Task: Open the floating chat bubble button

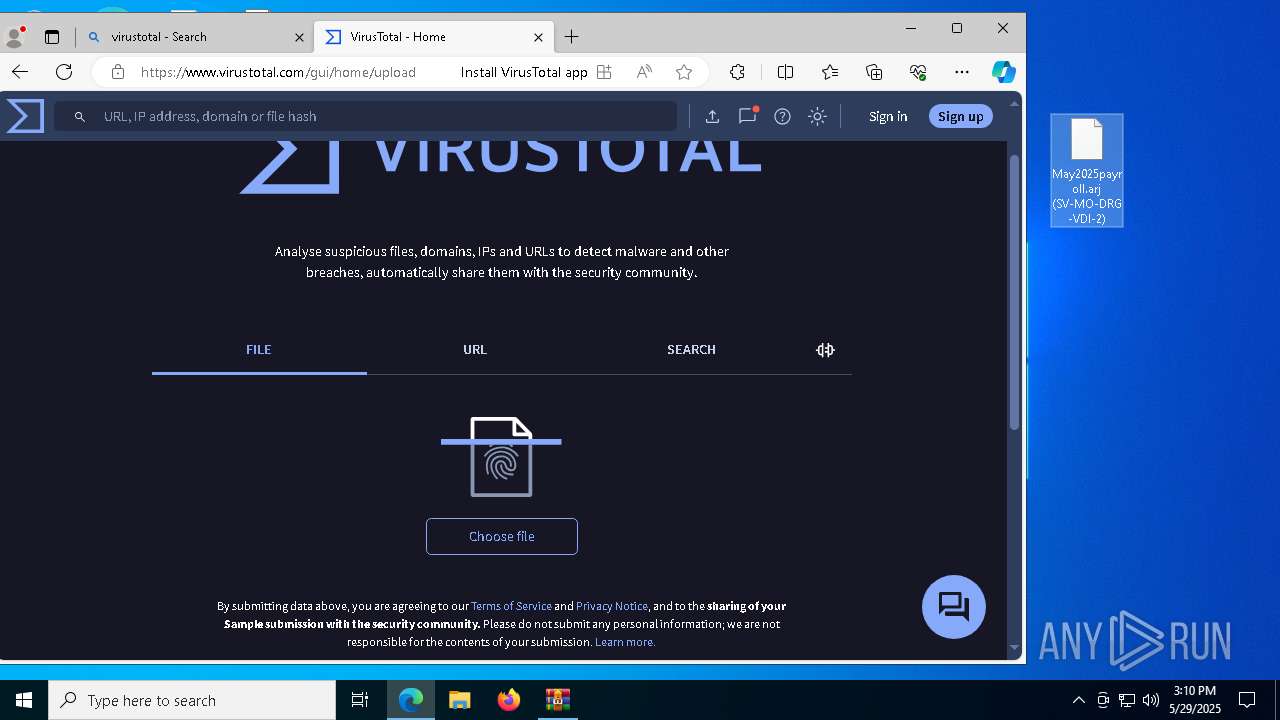Action: point(954,607)
